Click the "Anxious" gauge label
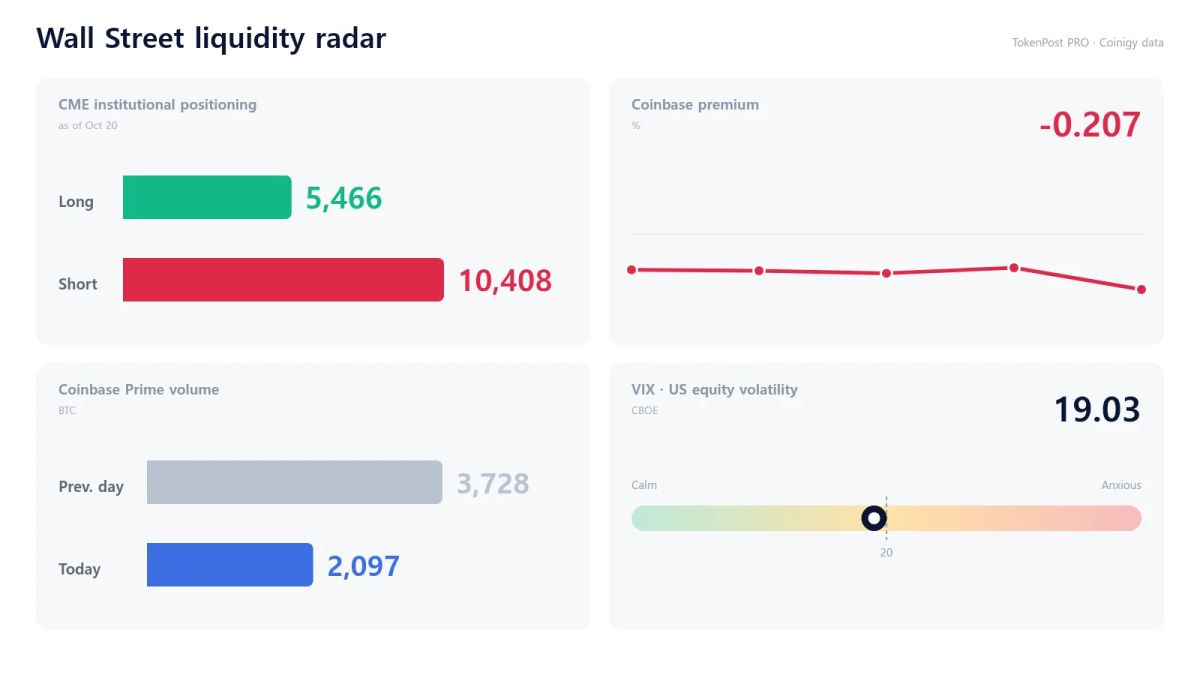The image size is (1200, 675). tap(1121, 485)
